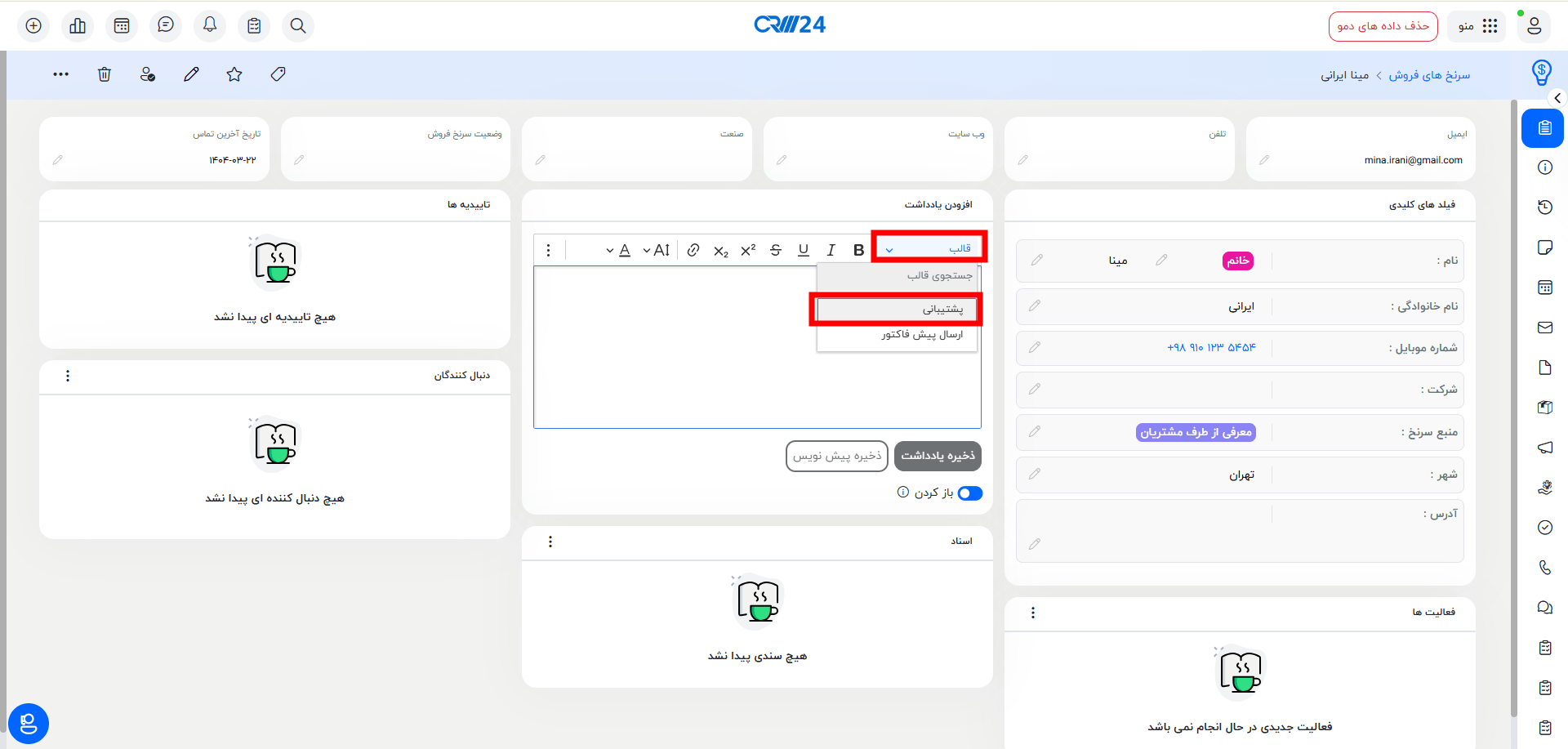Click the insert link icon in editor
Viewport: 1568px width, 749px height.
point(693,250)
